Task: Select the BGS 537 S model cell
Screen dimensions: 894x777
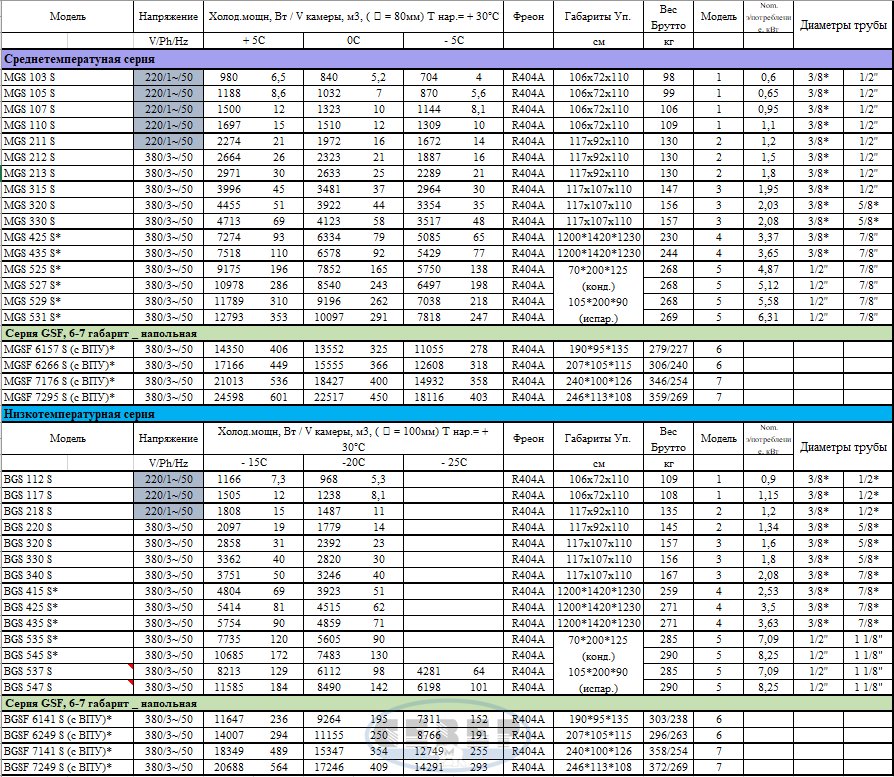Action: click(x=67, y=671)
